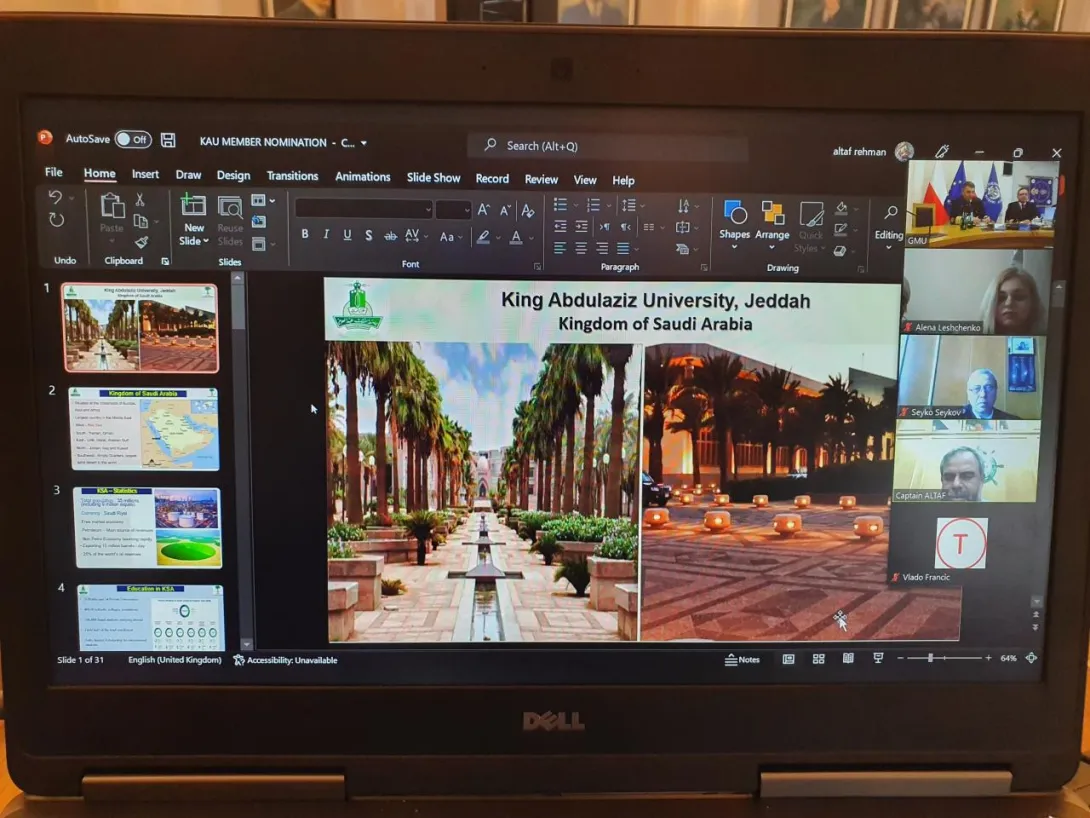Click the Arrange objects icon
Screen dimensions: 1090x818
pyautogui.click(x=772, y=218)
